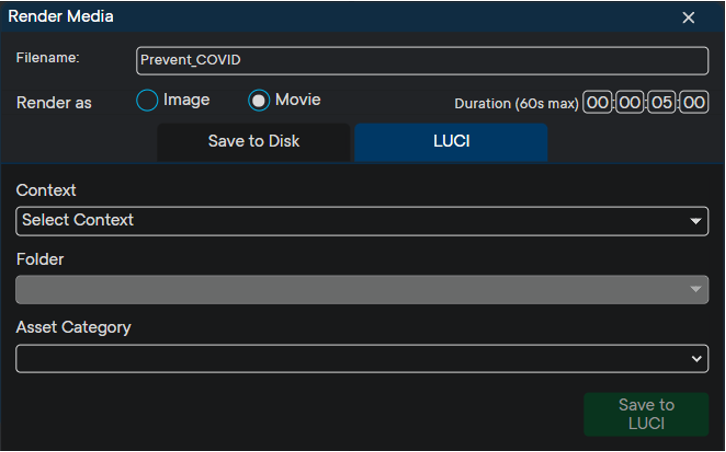The image size is (726, 452).
Task: Open the Select Context dropdown
Action: pos(362,220)
